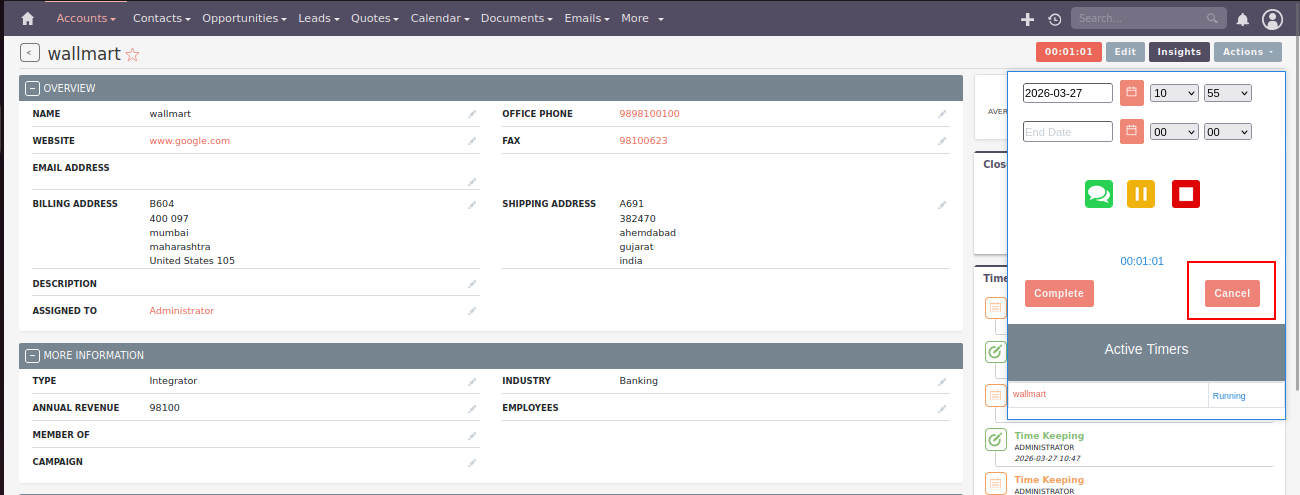This screenshot has width=1300, height=495.
Task: Open the start hour dropdown showing 10
Action: [1174, 93]
